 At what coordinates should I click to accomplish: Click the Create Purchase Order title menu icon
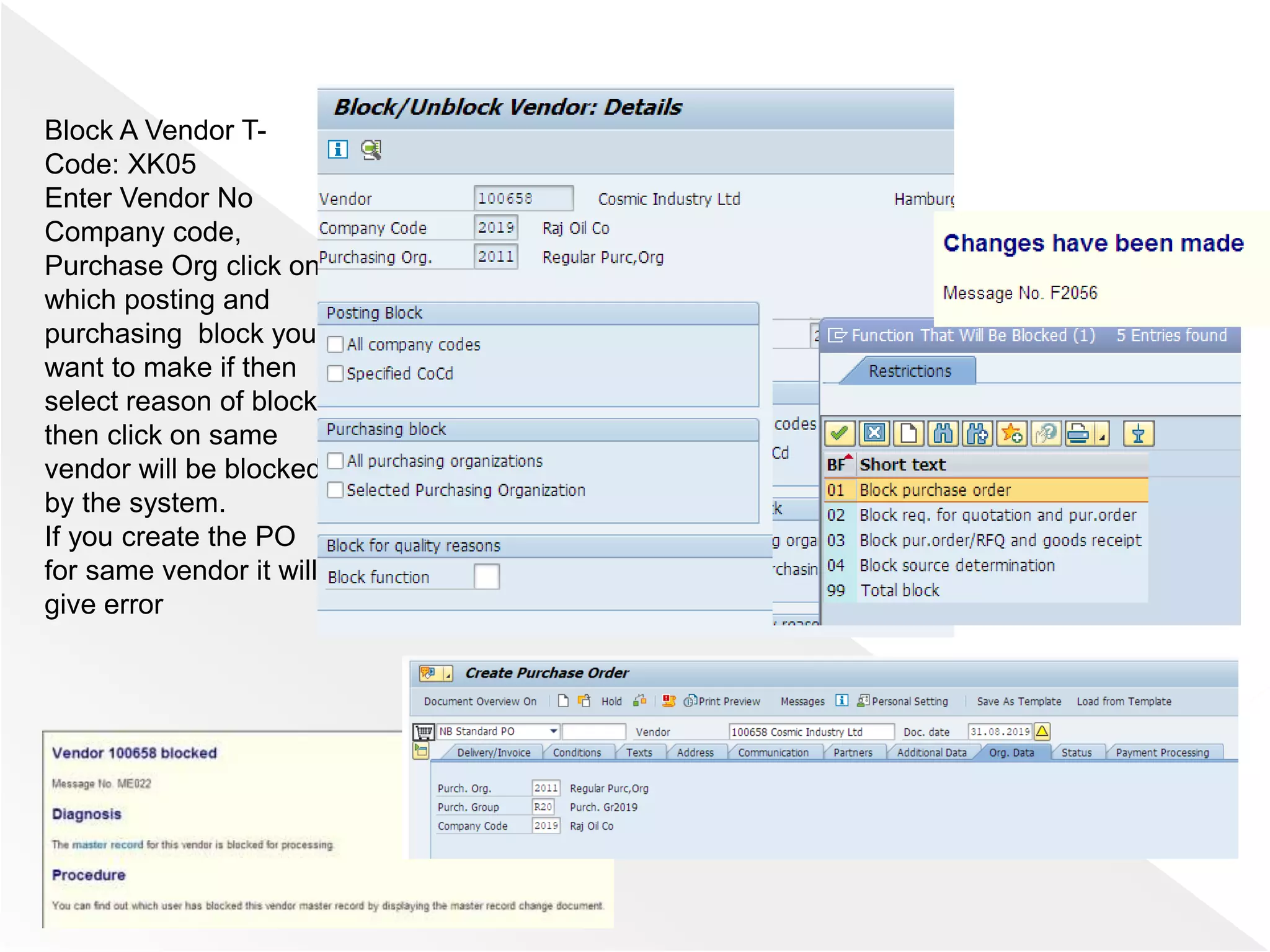[x=429, y=672]
